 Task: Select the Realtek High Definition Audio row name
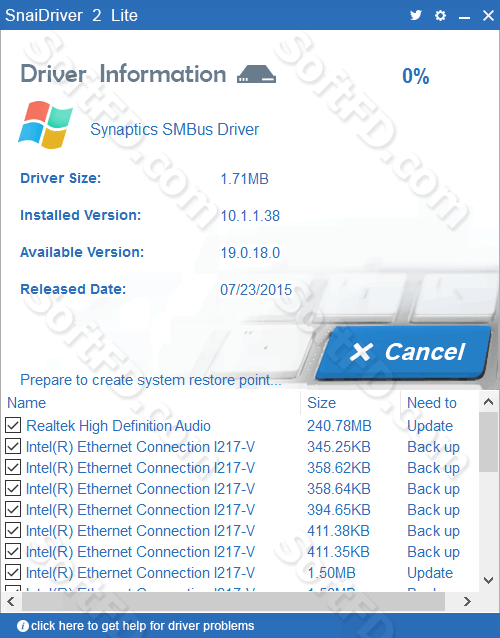pyautogui.click(x=118, y=426)
